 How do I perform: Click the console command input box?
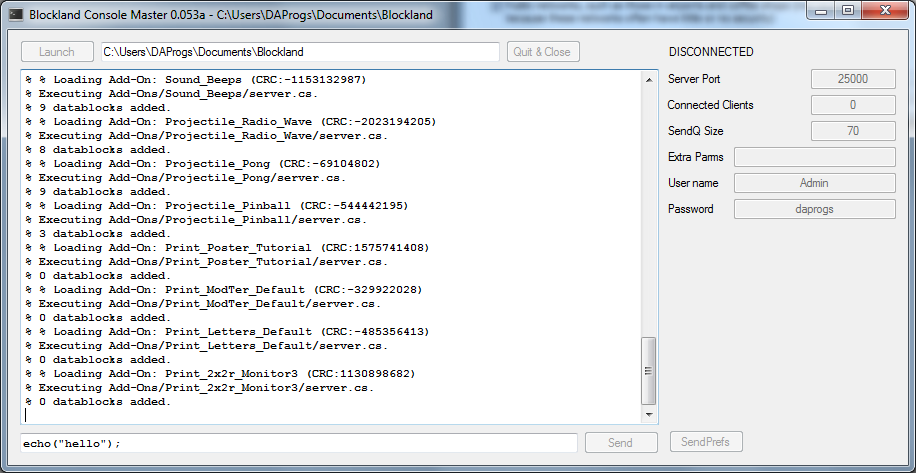pyautogui.click(x=299, y=443)
